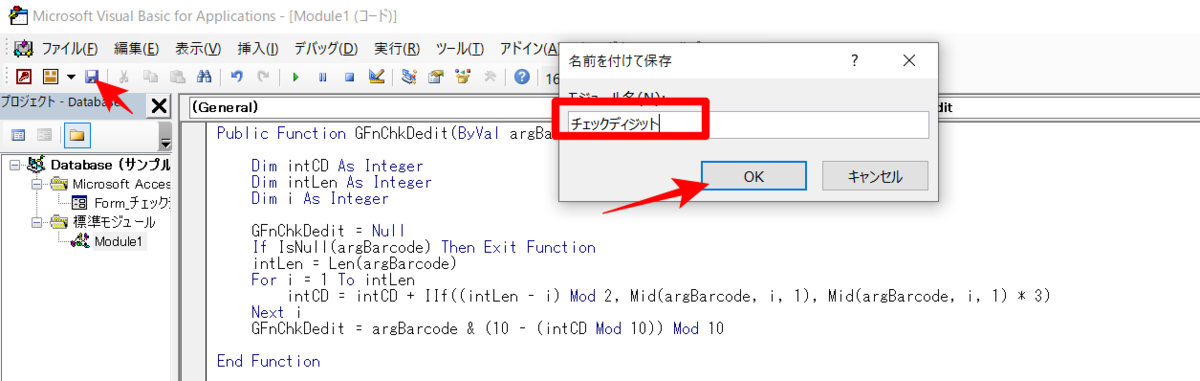
Task: Close the 名前を付けて保存 dialog
Action: [909, 61]
